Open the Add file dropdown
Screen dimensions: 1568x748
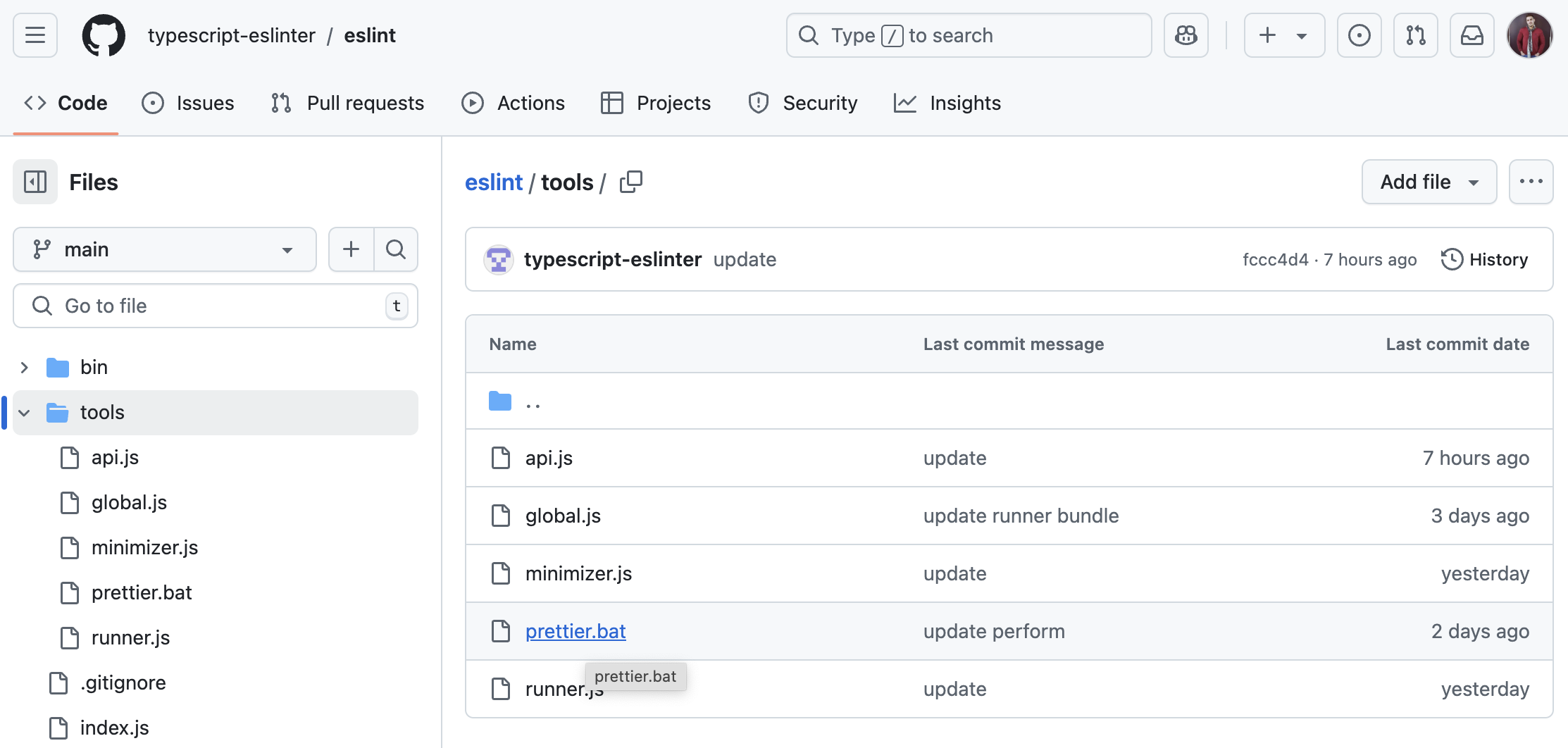(x=1429, y=182)
